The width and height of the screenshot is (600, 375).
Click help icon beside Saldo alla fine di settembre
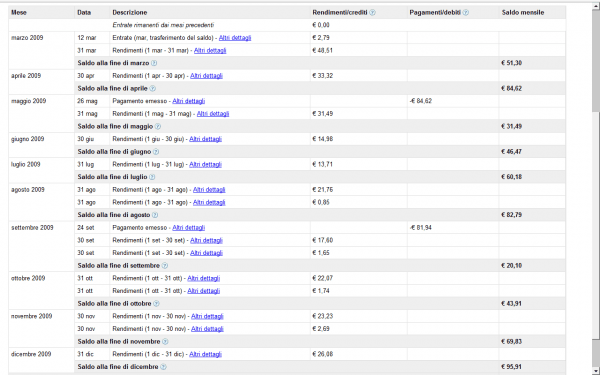165,266
